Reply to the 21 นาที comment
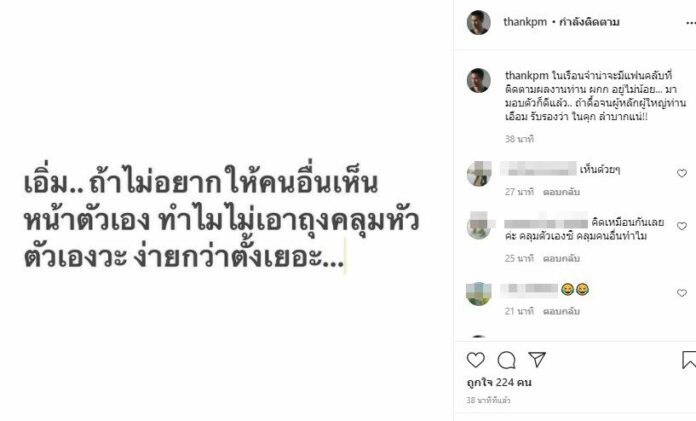The width and height of the screenshot is (696, 421). click(562, 311)
